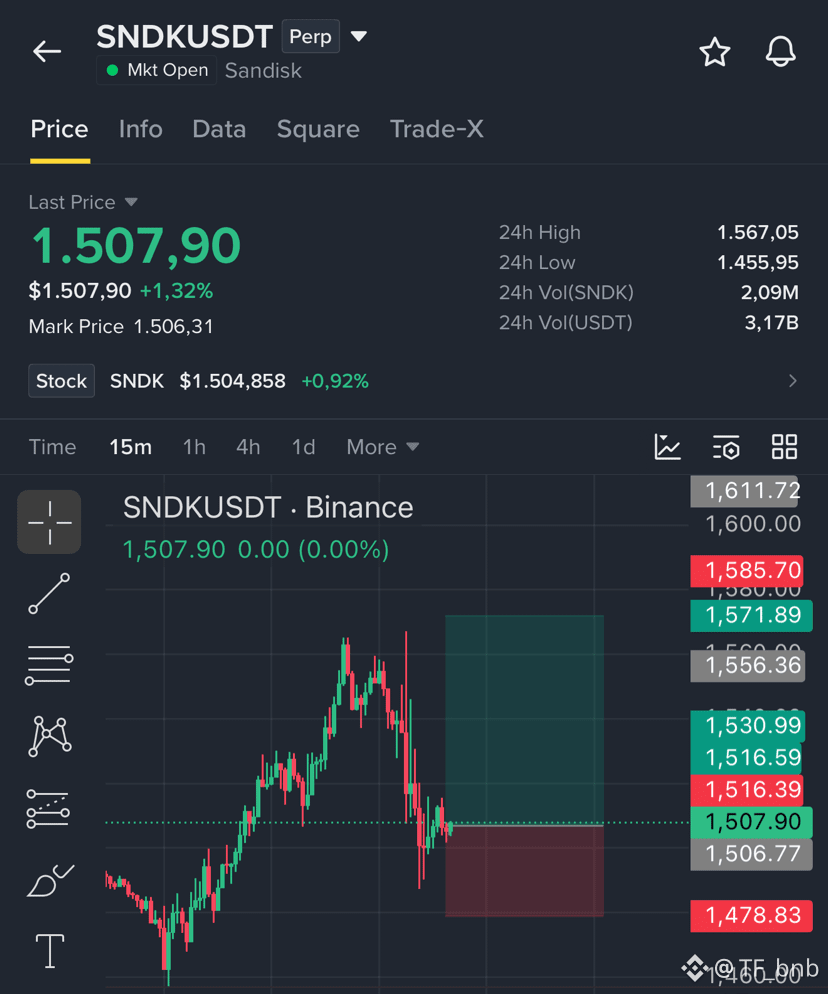The image size is (828, 994).
Task: Add SNDKUSDT to favorites with star
Action: (715, 52)
